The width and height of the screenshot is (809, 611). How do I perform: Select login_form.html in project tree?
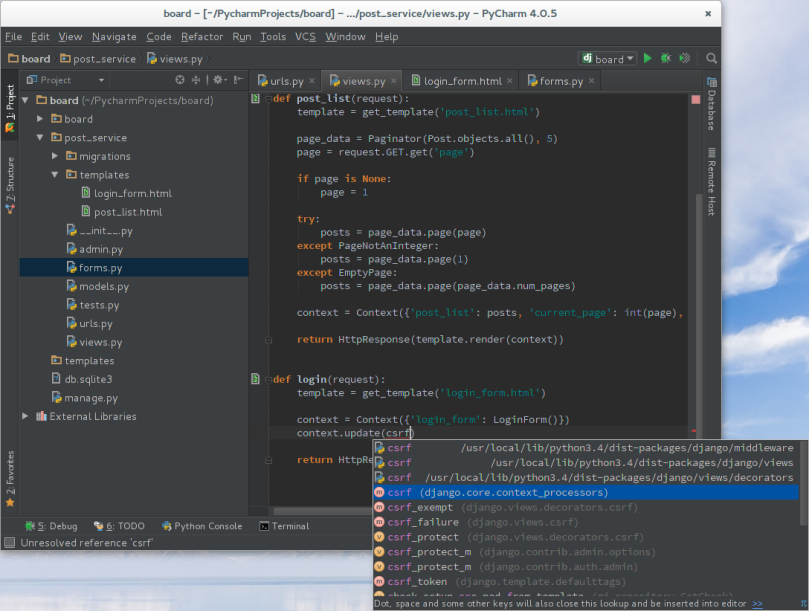pyautogui.click(x=127, y=193)
